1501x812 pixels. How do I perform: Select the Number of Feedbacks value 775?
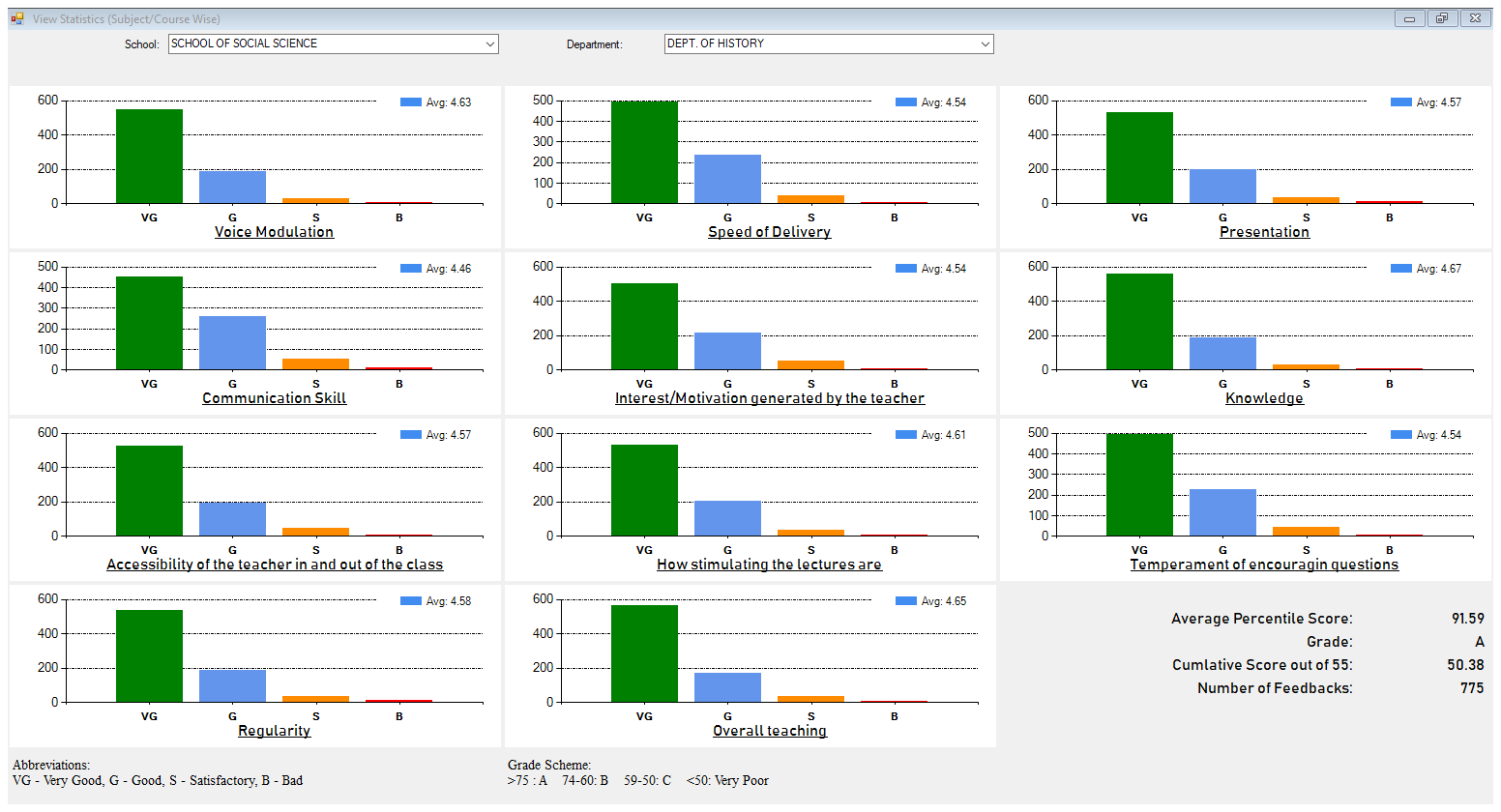(x=1472, y=688)
